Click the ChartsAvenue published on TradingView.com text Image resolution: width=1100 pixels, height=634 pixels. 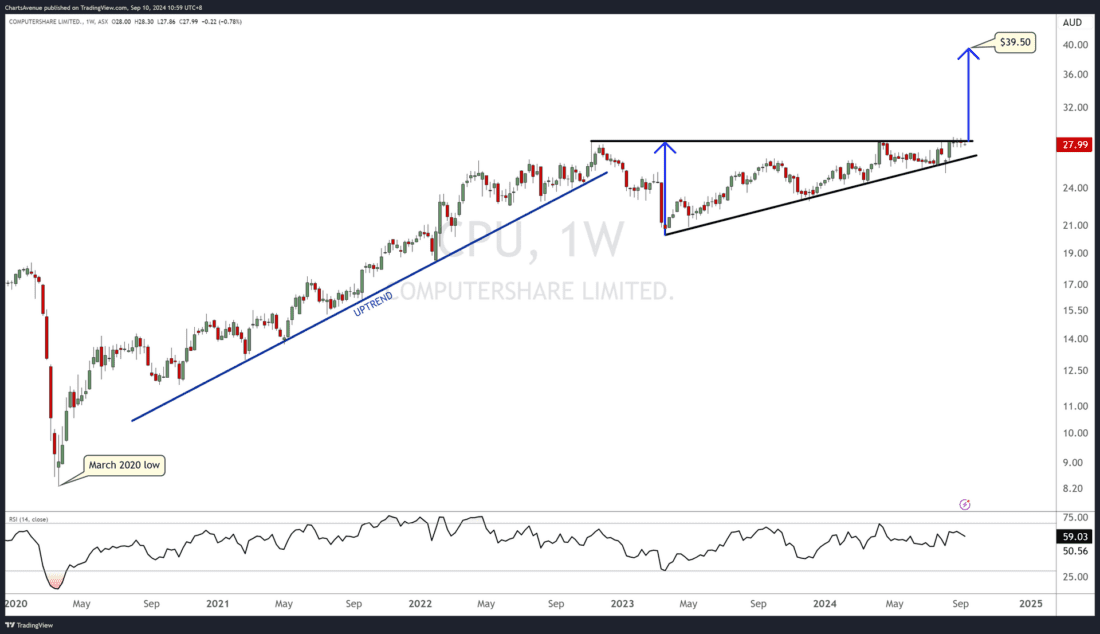pos(65,8)
